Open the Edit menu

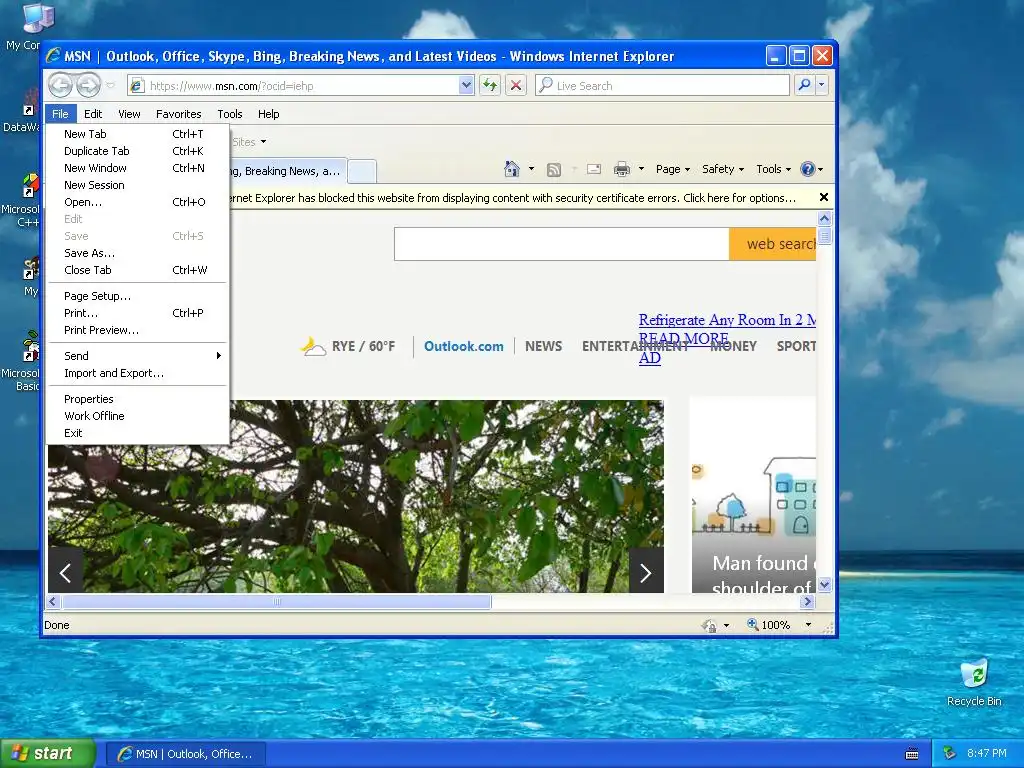[93, 114]
